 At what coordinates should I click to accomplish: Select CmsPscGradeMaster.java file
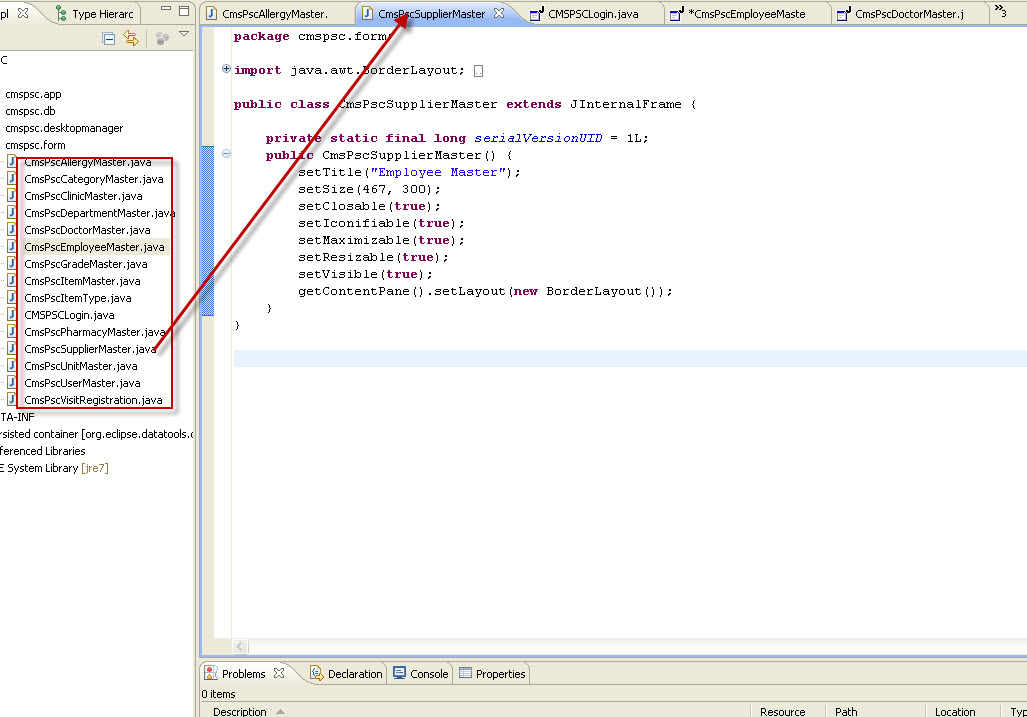coord(86,265)
